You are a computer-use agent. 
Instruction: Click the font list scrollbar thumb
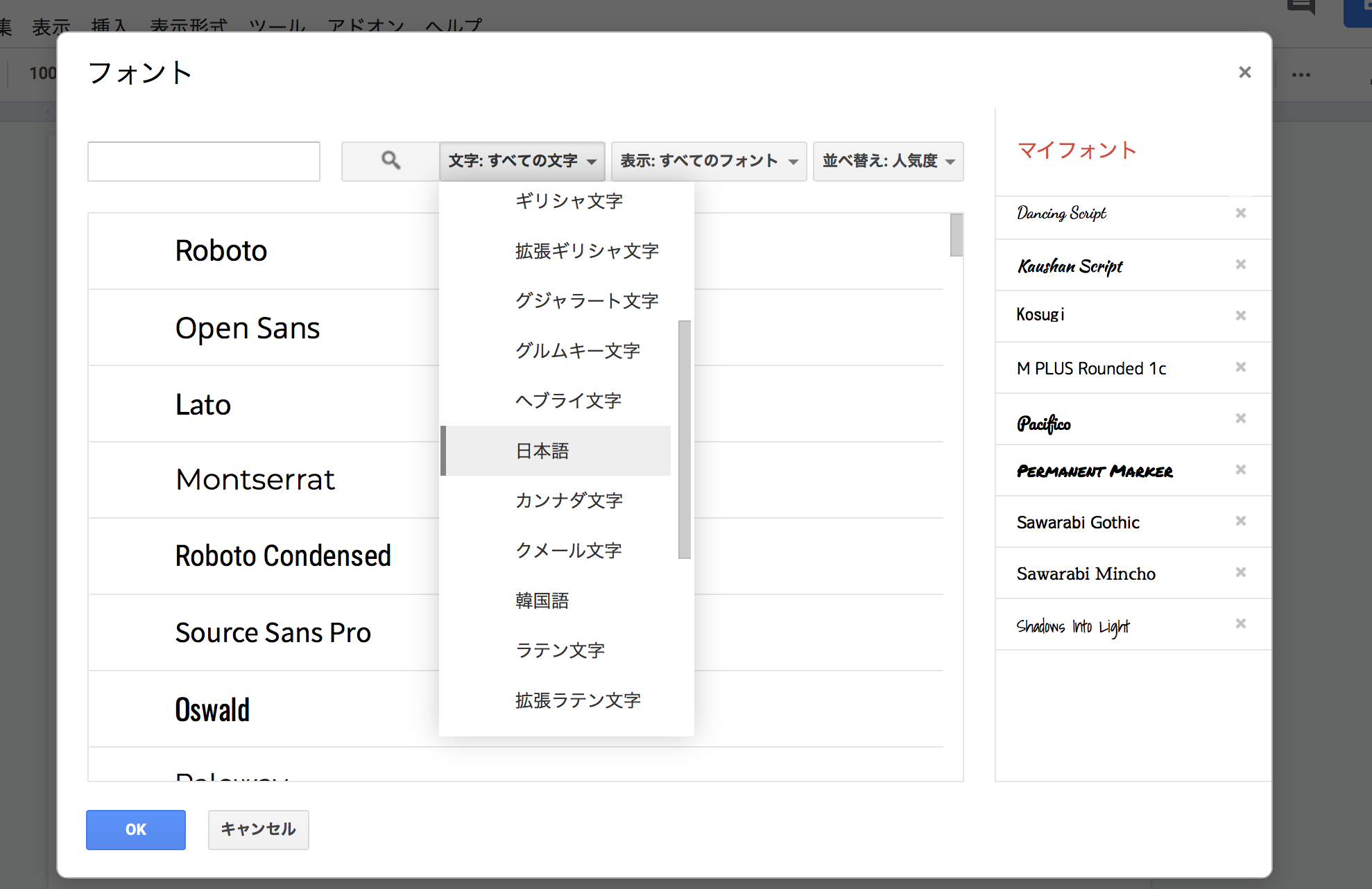click(957, 235)
